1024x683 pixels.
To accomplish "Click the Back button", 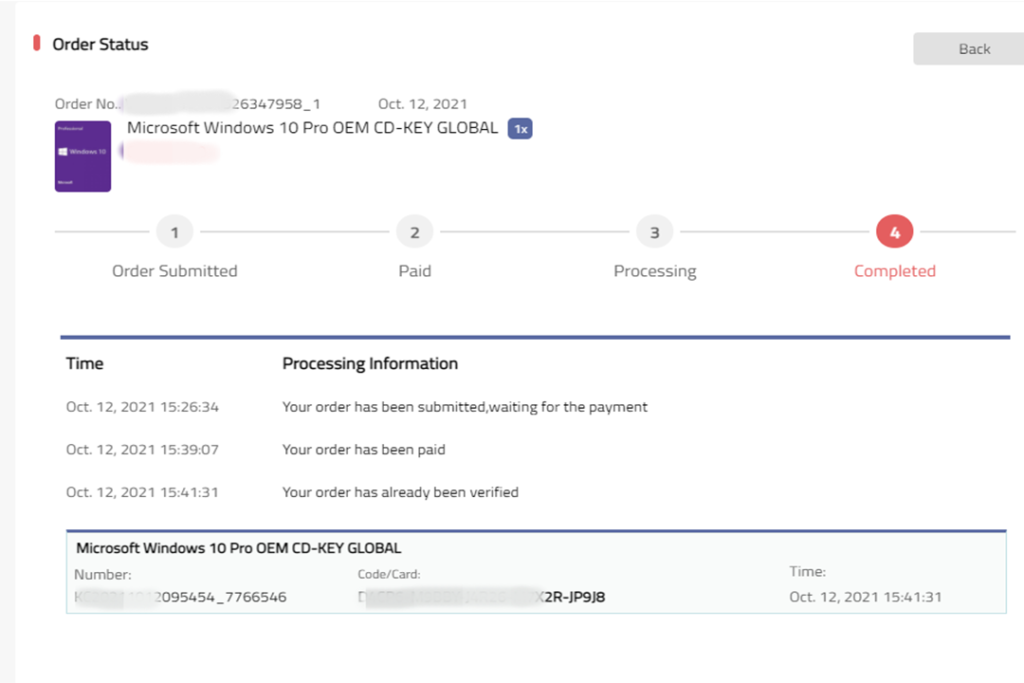I will [x=969, y=49].
